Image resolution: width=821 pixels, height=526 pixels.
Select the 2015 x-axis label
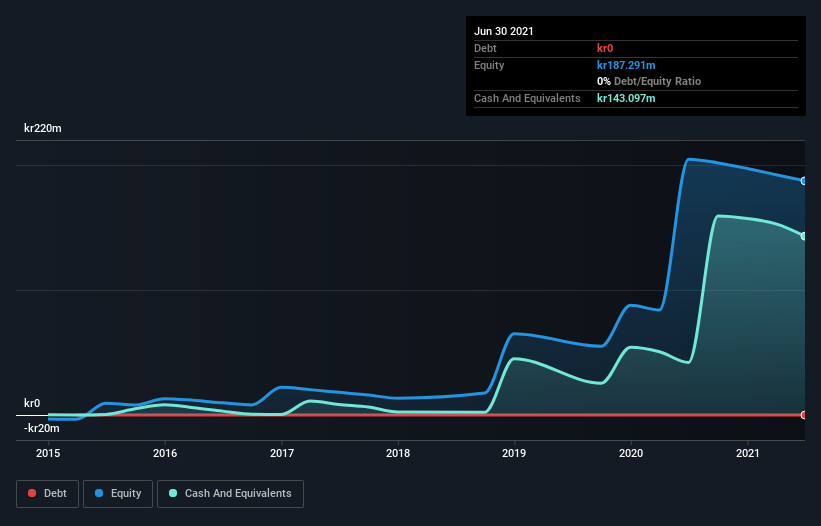click(48, 453)
